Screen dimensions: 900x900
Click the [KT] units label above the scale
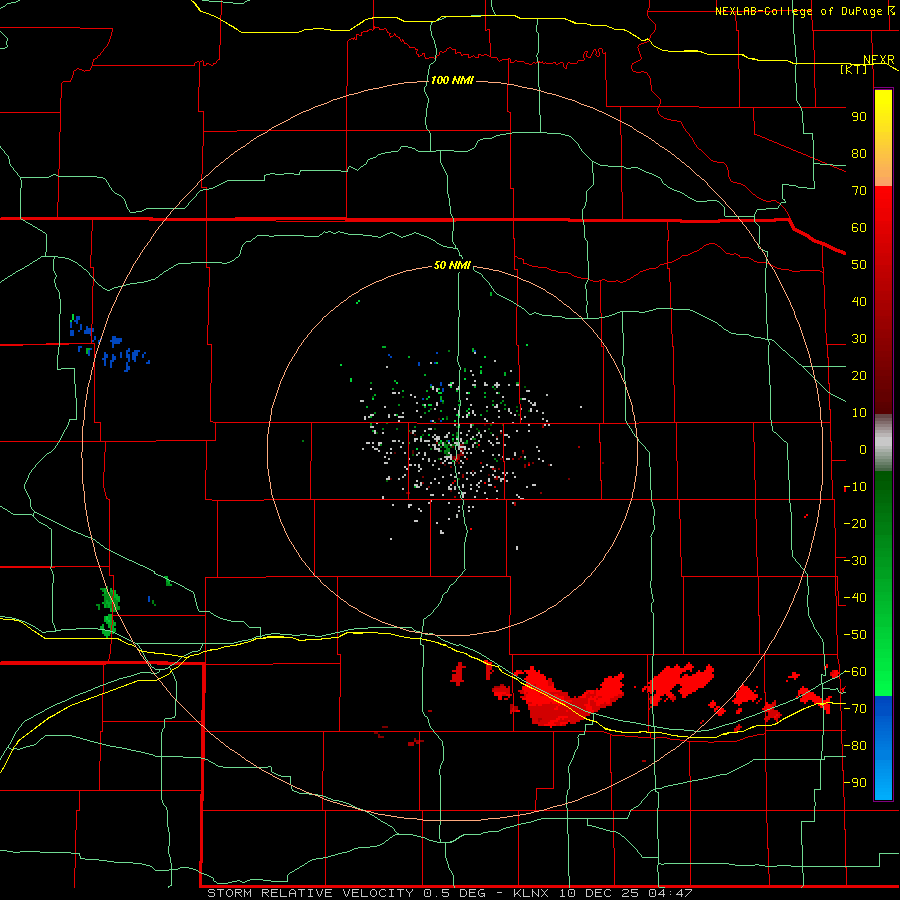pyautogui.click(x=854, y=69)
